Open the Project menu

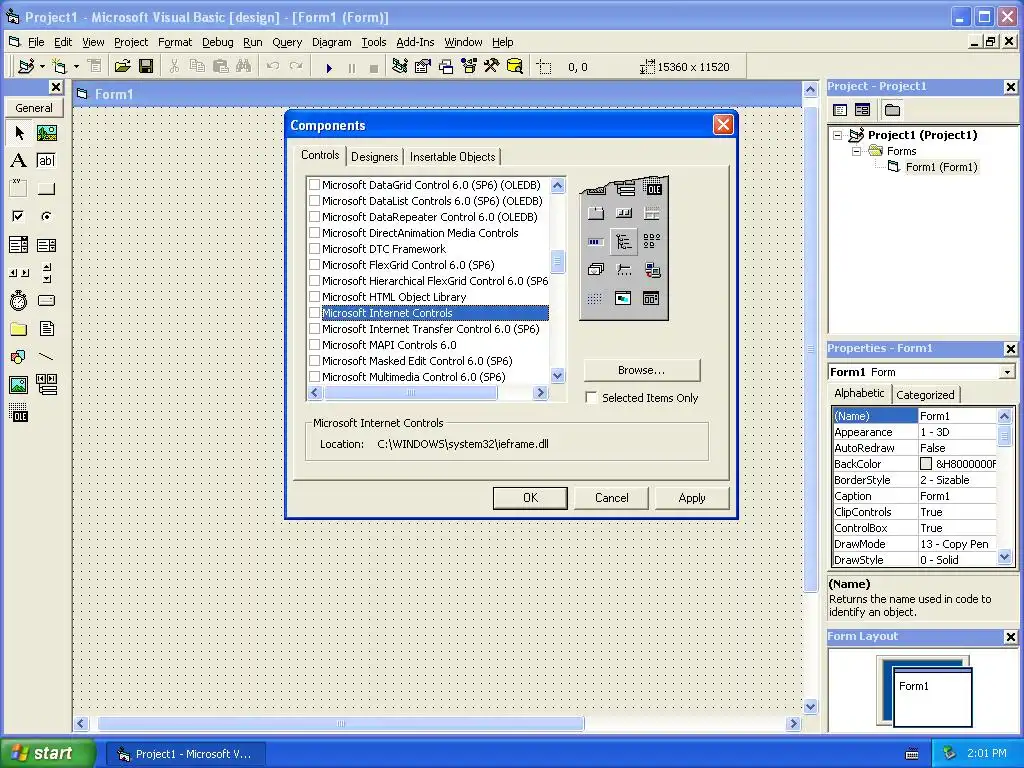click(131, 42)
